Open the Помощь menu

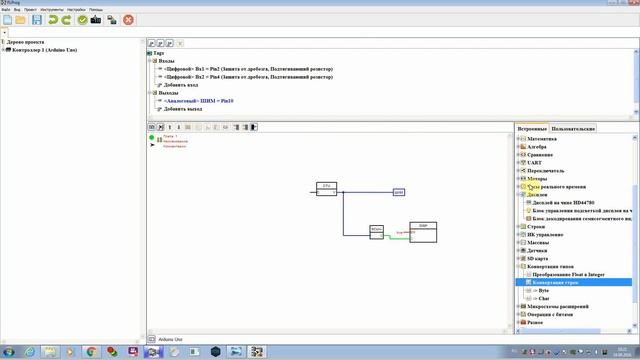[x=96, y=9]
